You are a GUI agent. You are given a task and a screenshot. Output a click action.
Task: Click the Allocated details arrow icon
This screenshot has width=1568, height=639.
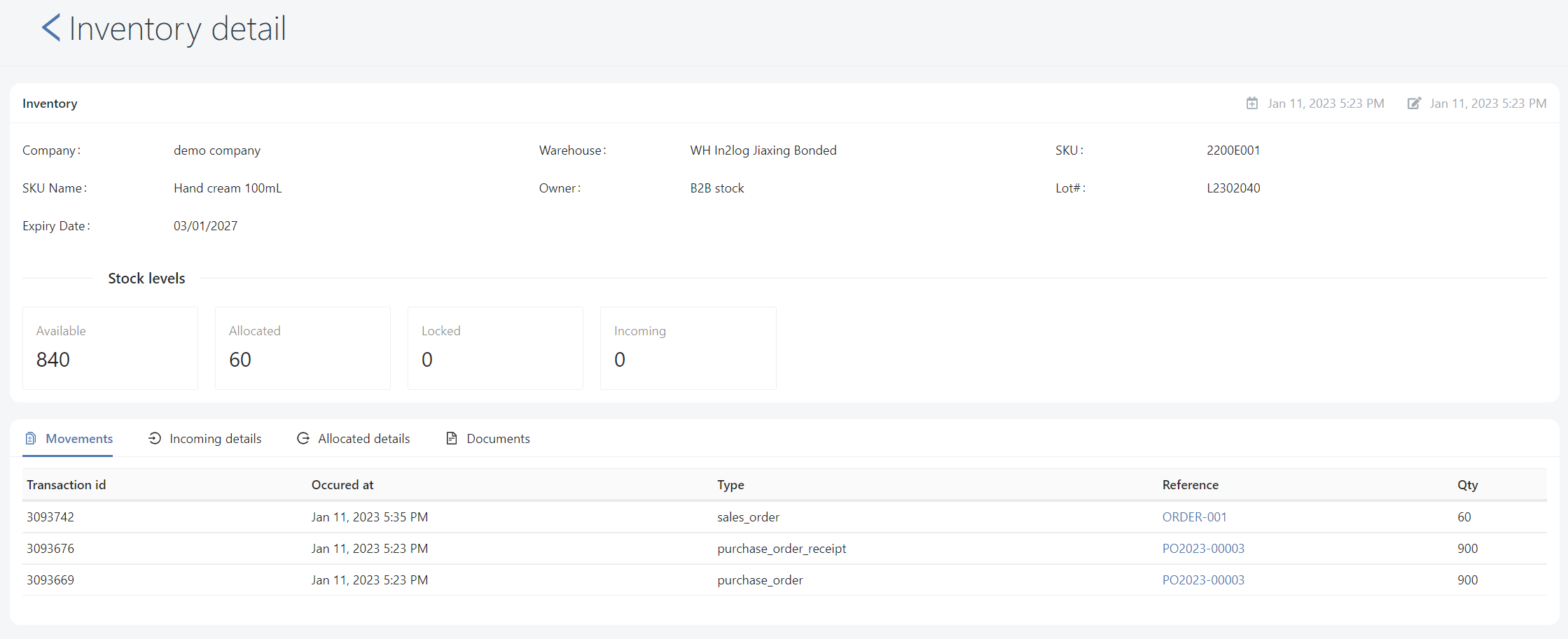click(x=303, y=439)
